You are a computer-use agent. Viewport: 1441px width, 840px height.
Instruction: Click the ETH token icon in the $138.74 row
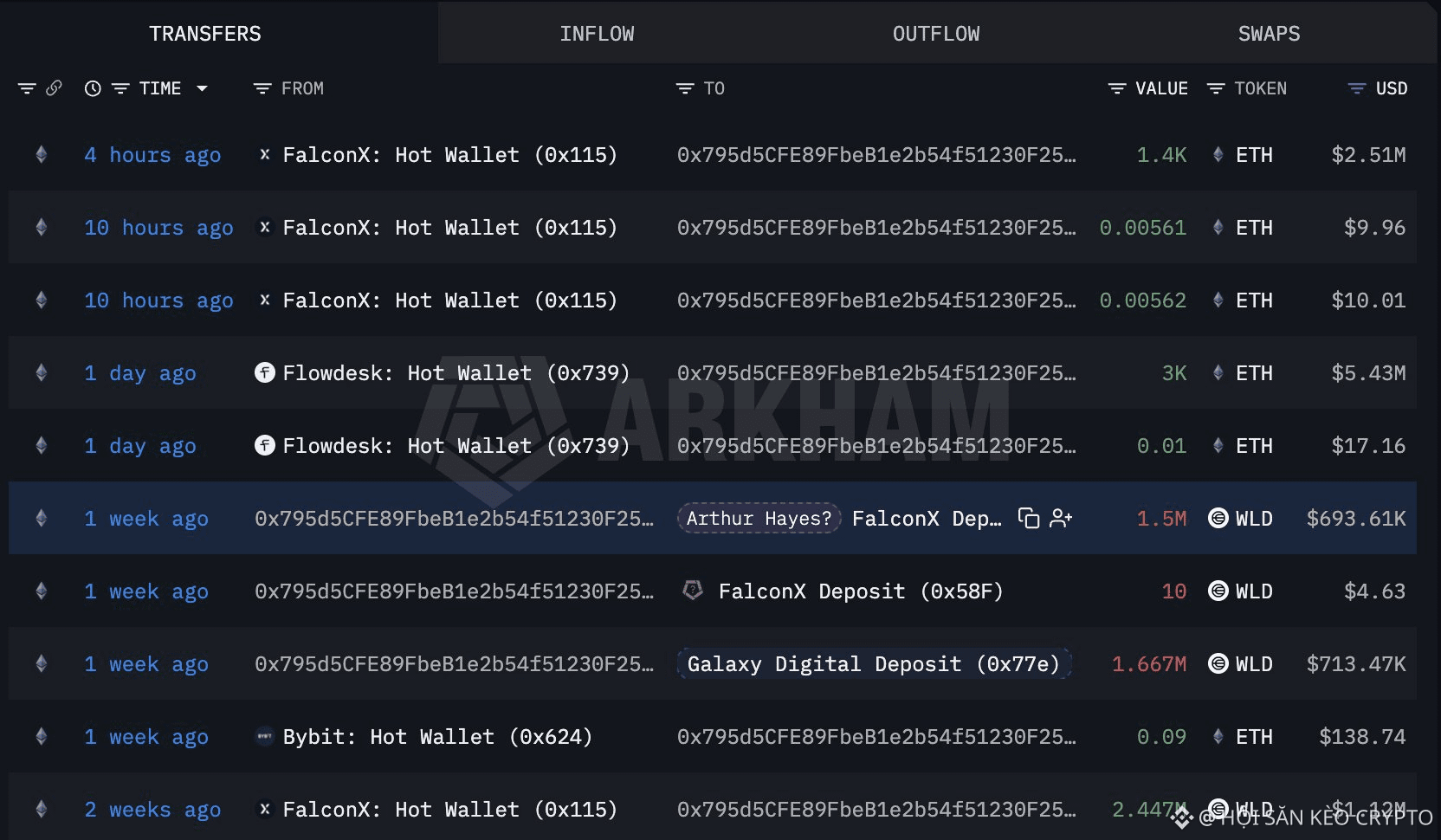tap(1218, 737)
